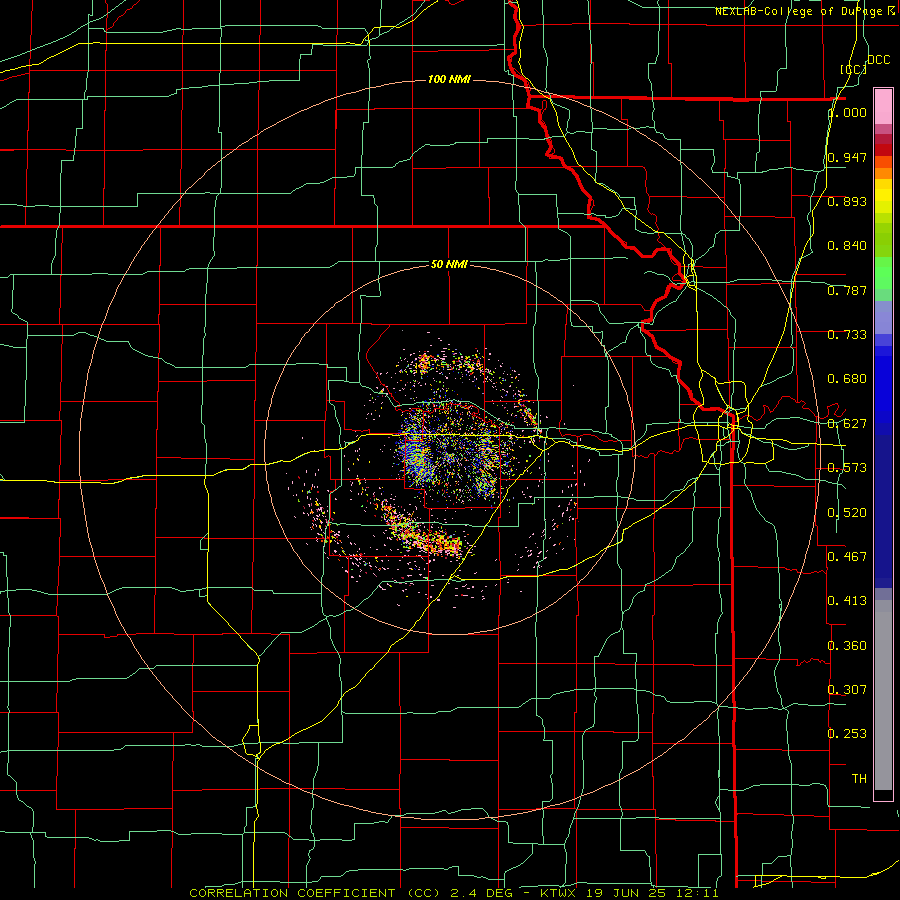Click the "(CC)" legend unit label
Screen dimensions: 900x900
pos(854,69)
